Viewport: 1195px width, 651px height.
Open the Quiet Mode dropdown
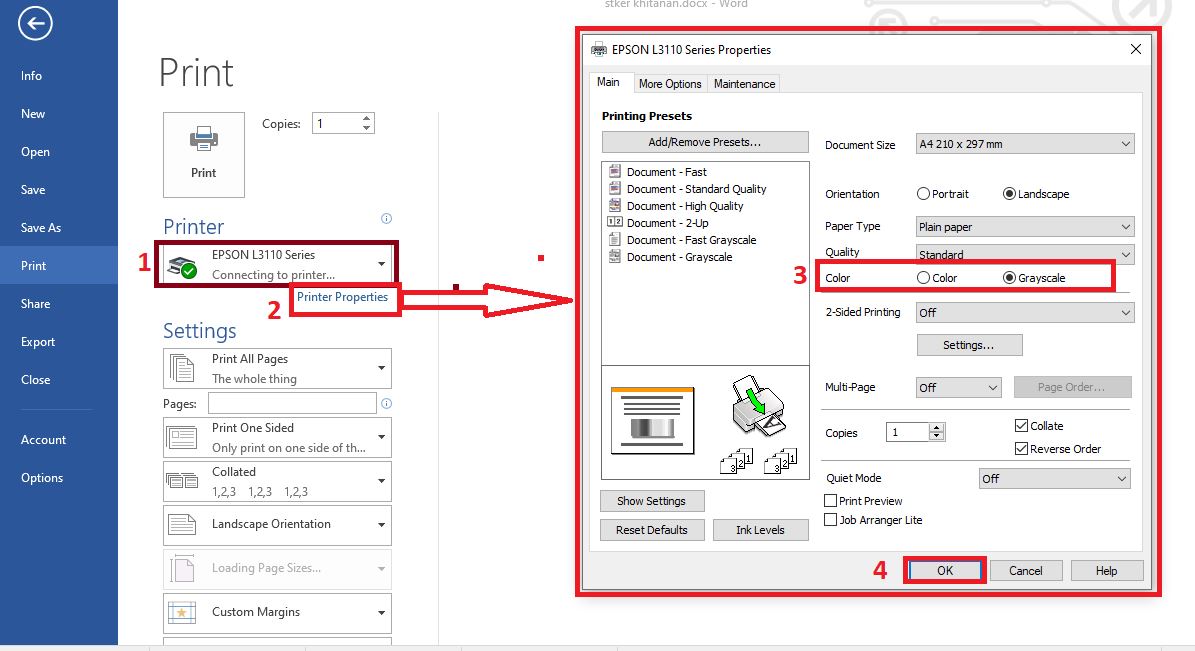(1054, 479)
